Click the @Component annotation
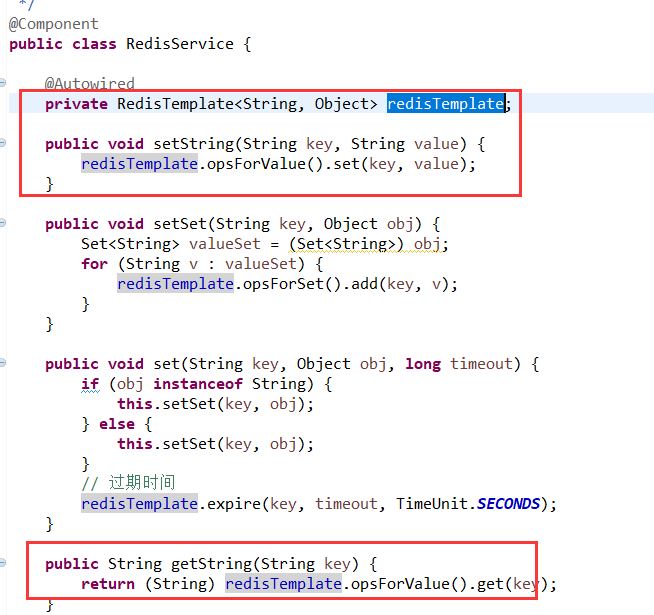Image resolution: width=654 pixels, height=615 pixels. (53, 24)
